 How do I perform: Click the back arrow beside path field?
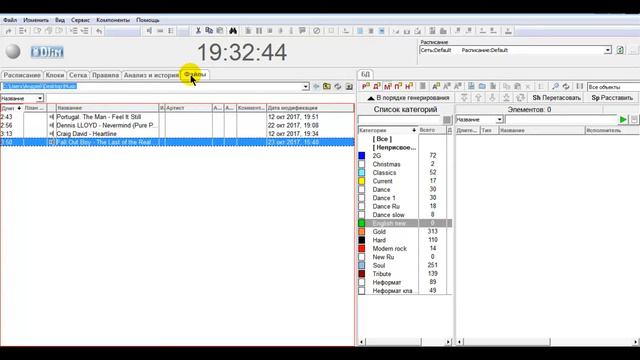pos(316,87)
